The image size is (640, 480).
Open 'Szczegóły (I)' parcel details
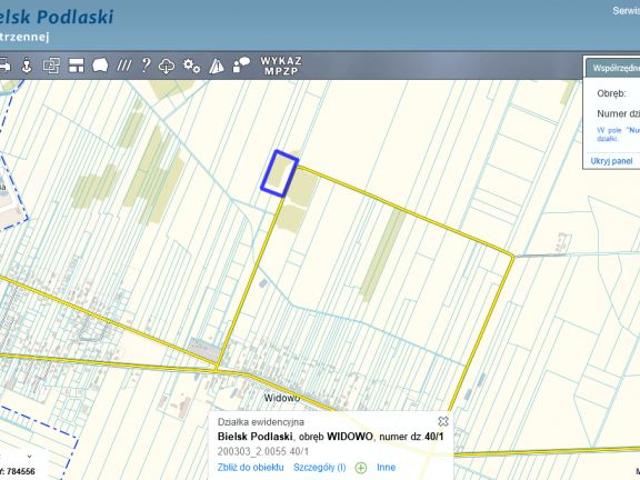point(320,467)
